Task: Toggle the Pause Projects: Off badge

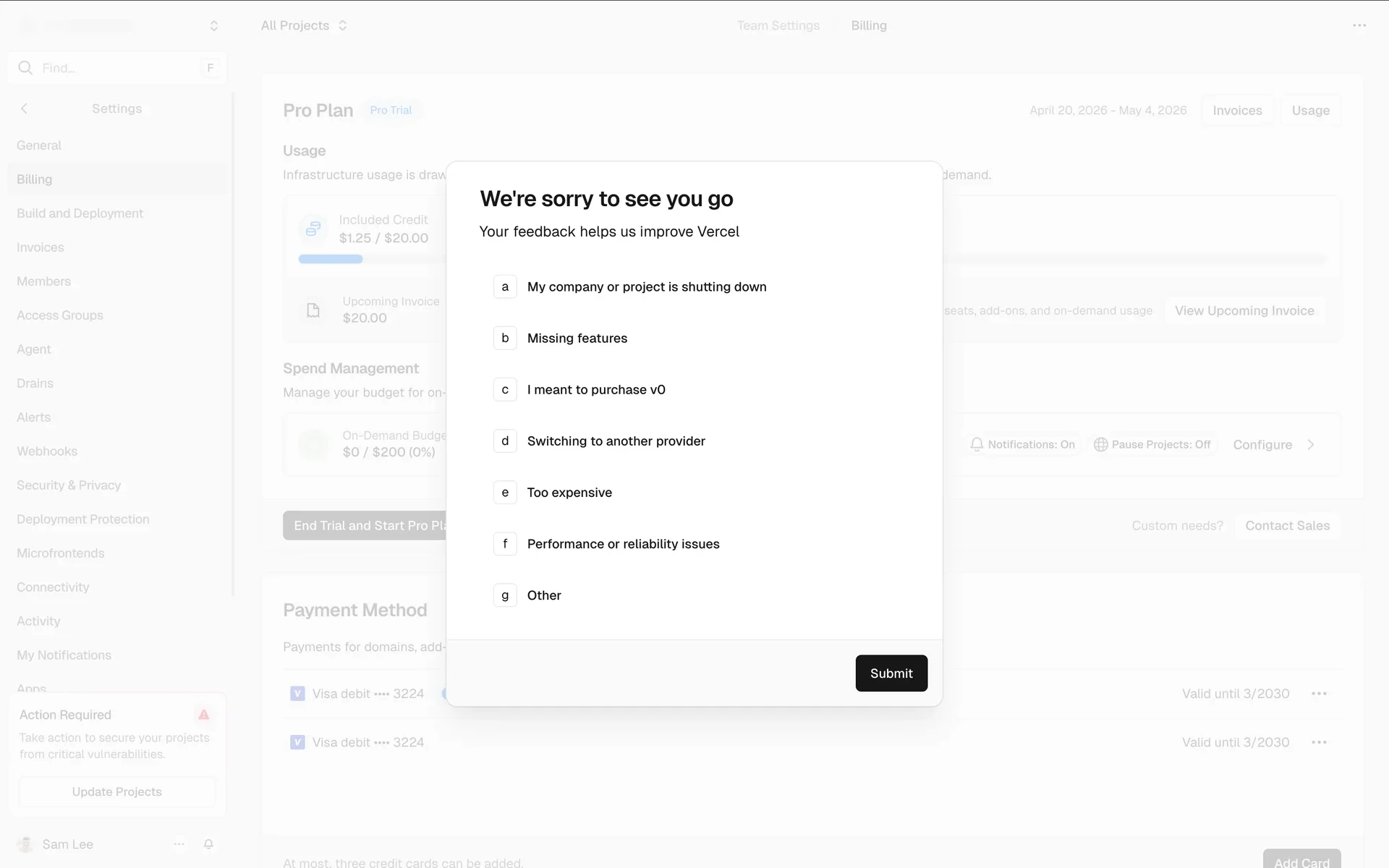Action: click(1152, 445)
